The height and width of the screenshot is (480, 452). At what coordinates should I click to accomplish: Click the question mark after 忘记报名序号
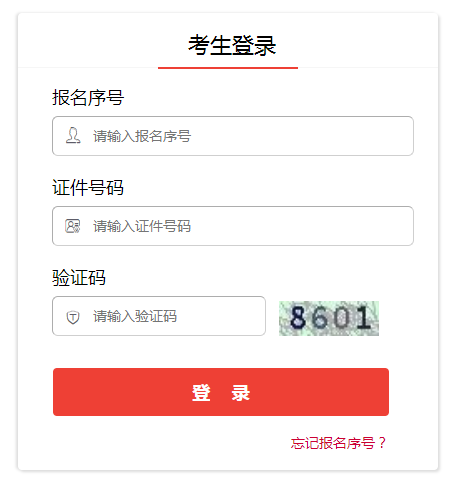click(x=382, y=443)
